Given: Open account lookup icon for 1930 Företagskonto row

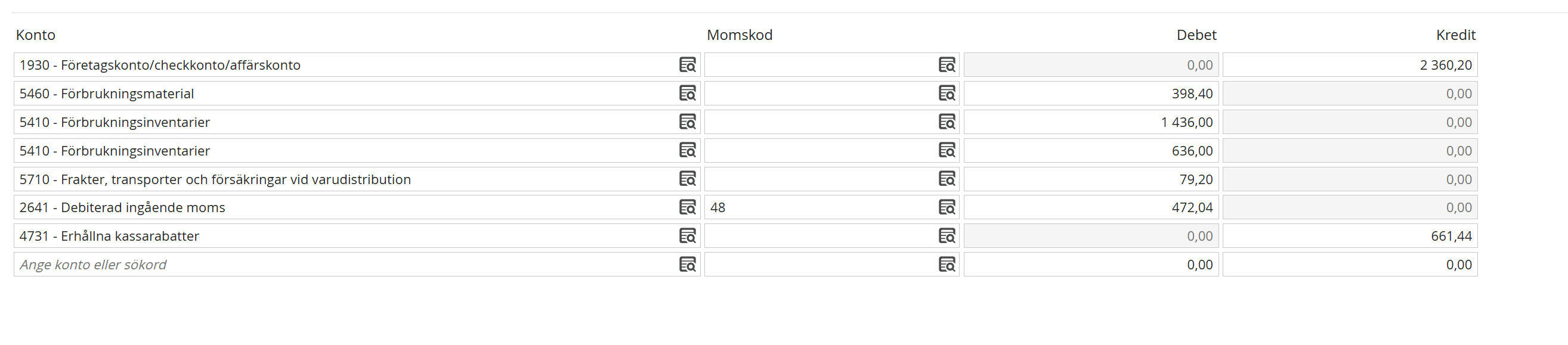Looking at the screenshot, I should coord(687,65).
